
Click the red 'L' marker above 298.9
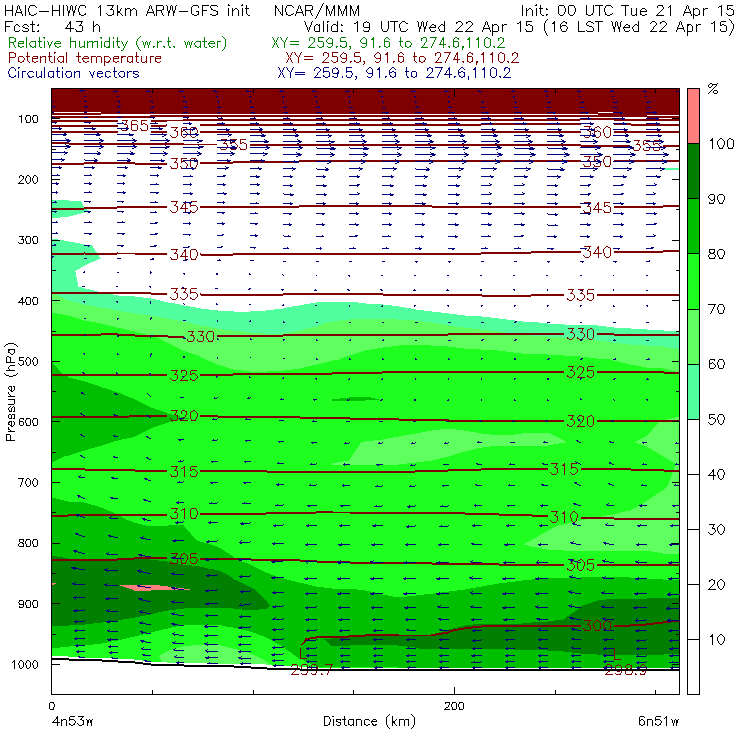pos(616,653)
